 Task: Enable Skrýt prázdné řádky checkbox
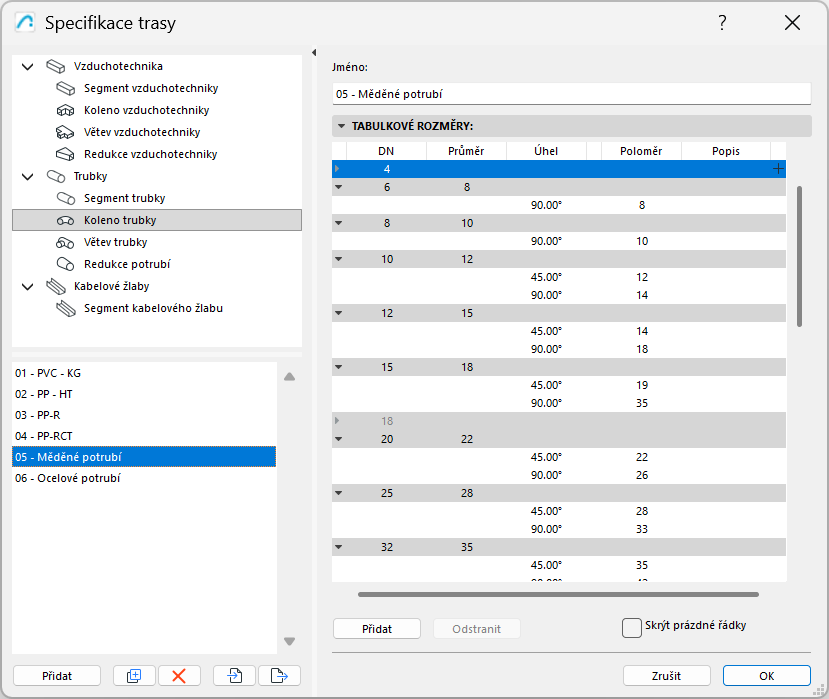coord(631,627)
